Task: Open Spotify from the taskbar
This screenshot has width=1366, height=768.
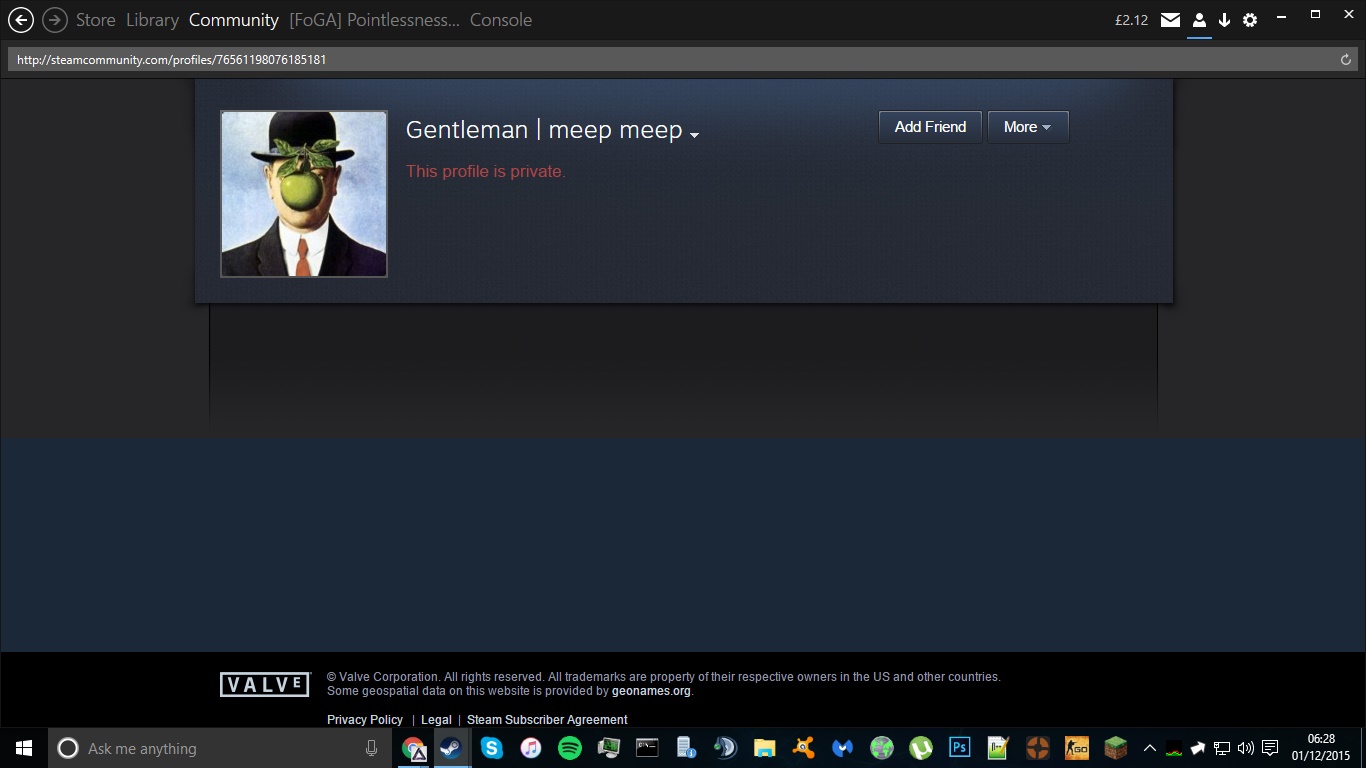Action: [570, 748]
